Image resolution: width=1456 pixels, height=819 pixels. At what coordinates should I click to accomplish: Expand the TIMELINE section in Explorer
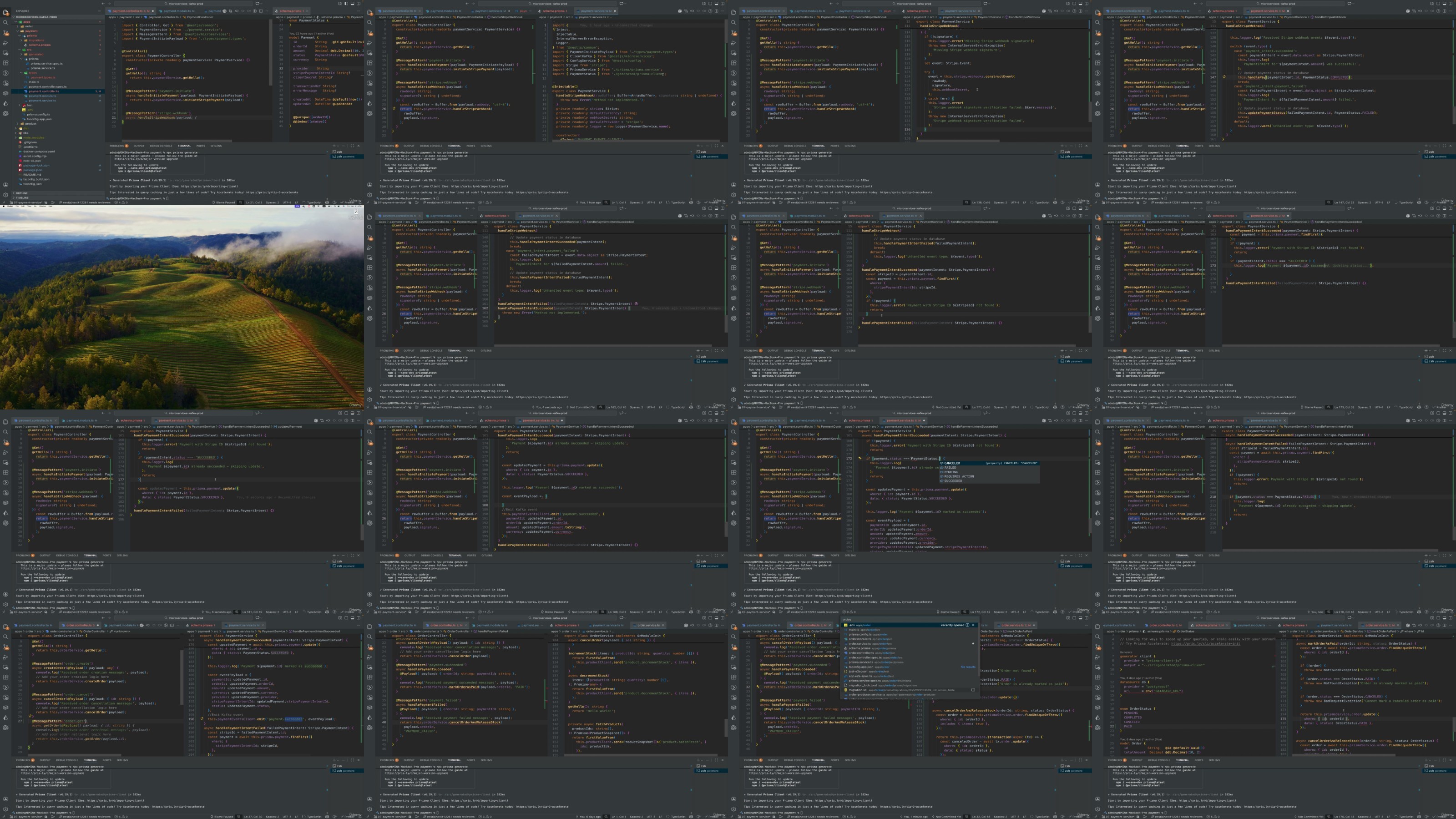22,198
